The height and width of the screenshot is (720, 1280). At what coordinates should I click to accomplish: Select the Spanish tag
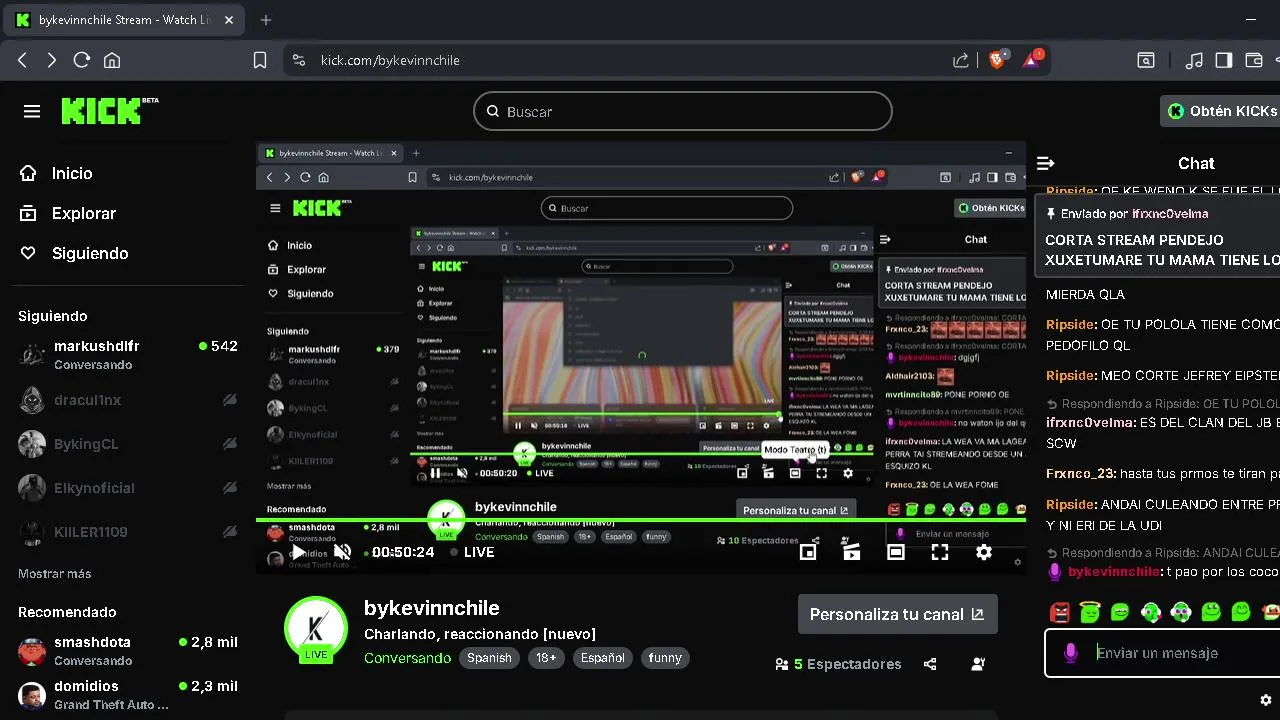[x=489, y=658]
